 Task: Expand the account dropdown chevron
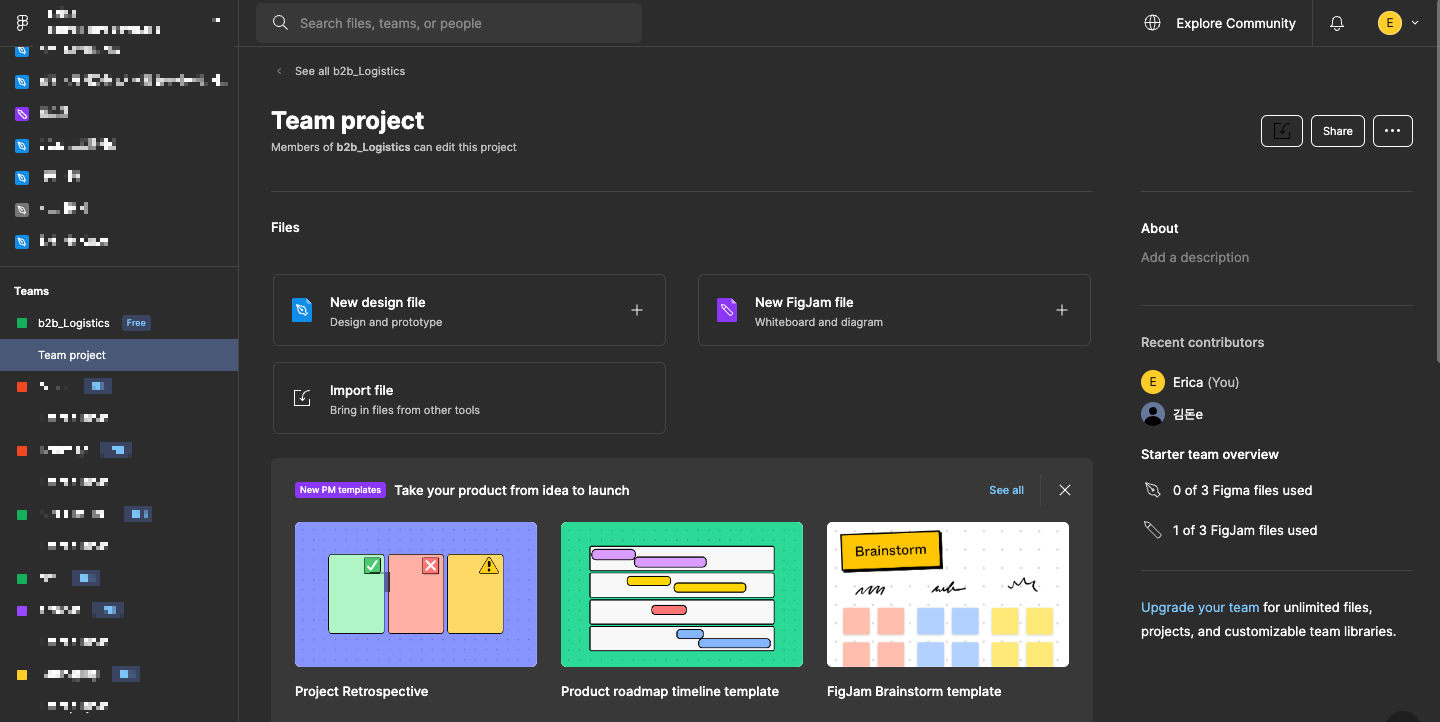[x=1415, y=23]
